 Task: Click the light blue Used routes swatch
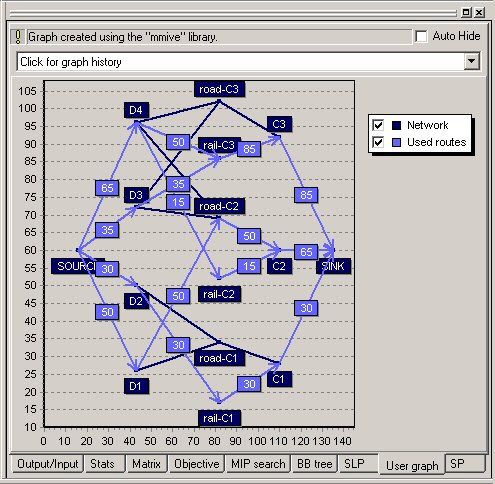pyautogui.click(x=396, y=142)
